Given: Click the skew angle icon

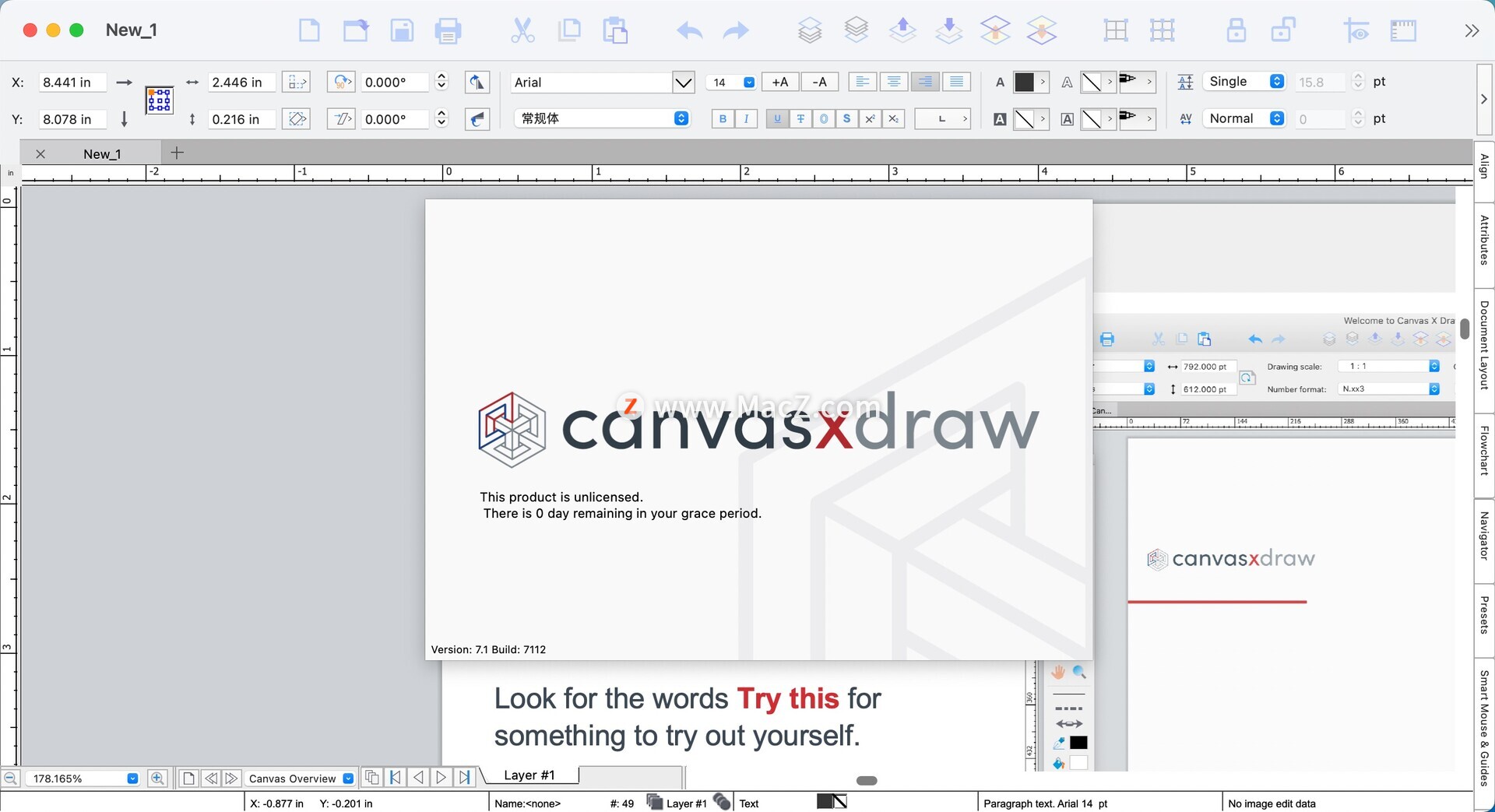Looking at the screenshot, I should pyautogui.click(x=341, y=118).
